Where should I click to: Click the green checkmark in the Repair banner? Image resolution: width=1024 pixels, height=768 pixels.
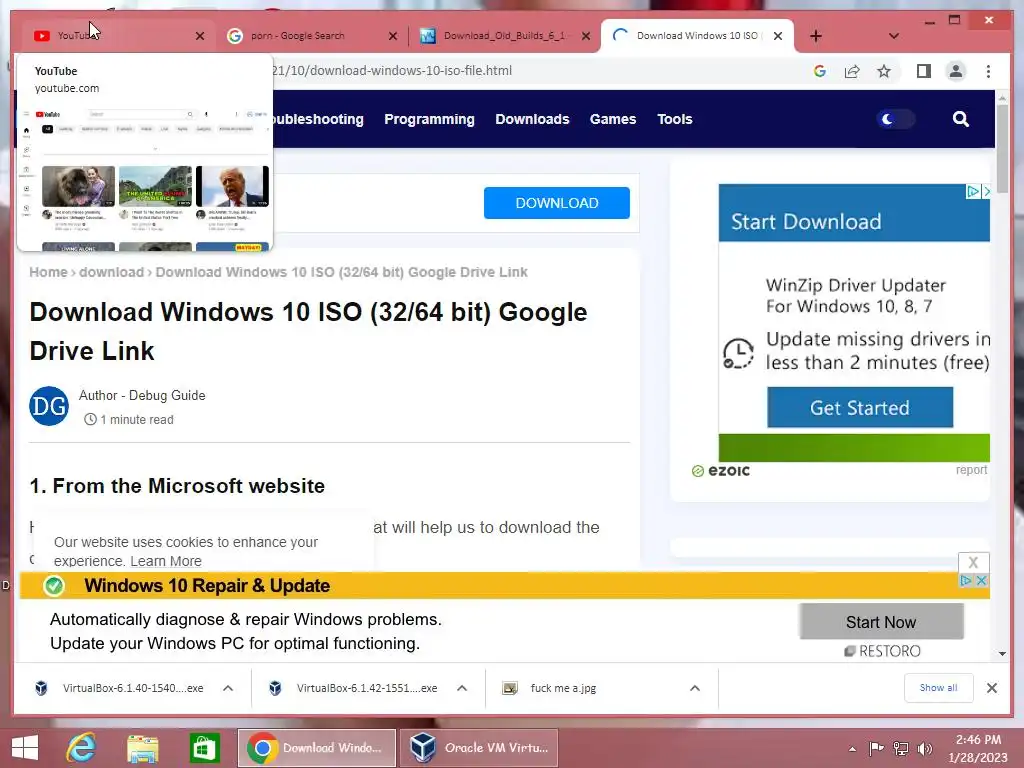click(x=54, y=586)
